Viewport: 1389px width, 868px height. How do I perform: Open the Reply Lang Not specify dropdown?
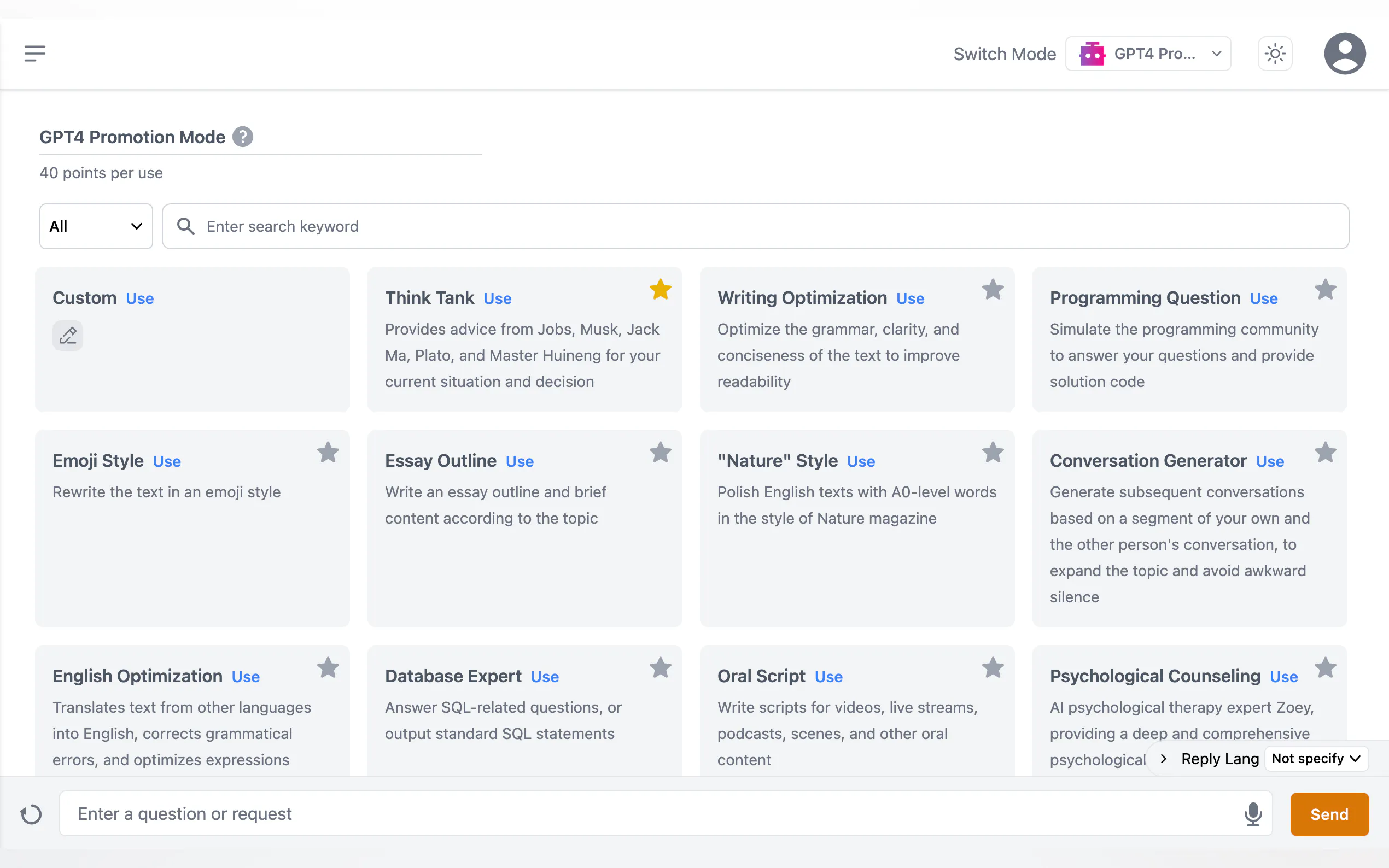click(1316, 759)
